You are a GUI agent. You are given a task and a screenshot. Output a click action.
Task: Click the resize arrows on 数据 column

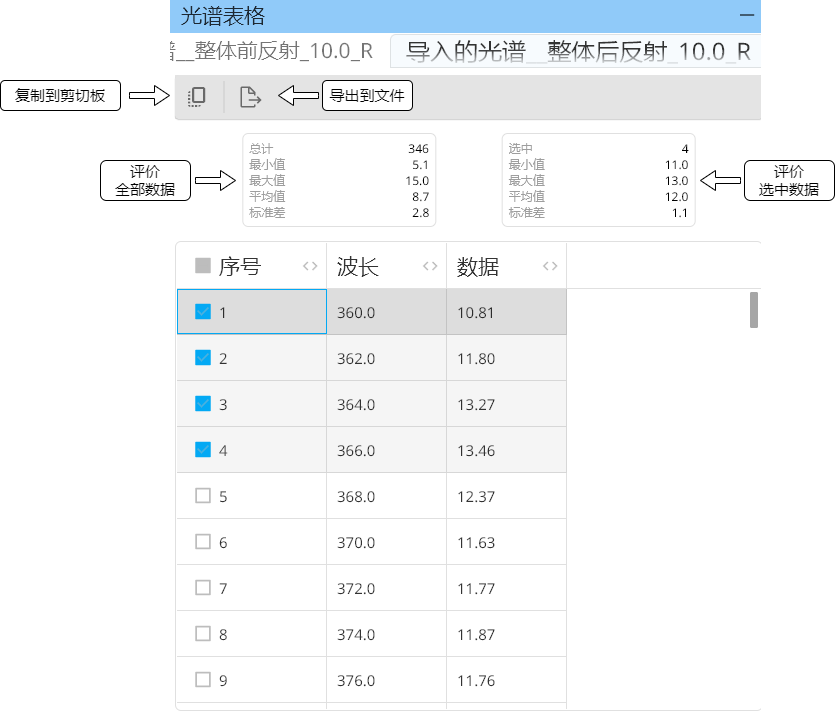550,266
